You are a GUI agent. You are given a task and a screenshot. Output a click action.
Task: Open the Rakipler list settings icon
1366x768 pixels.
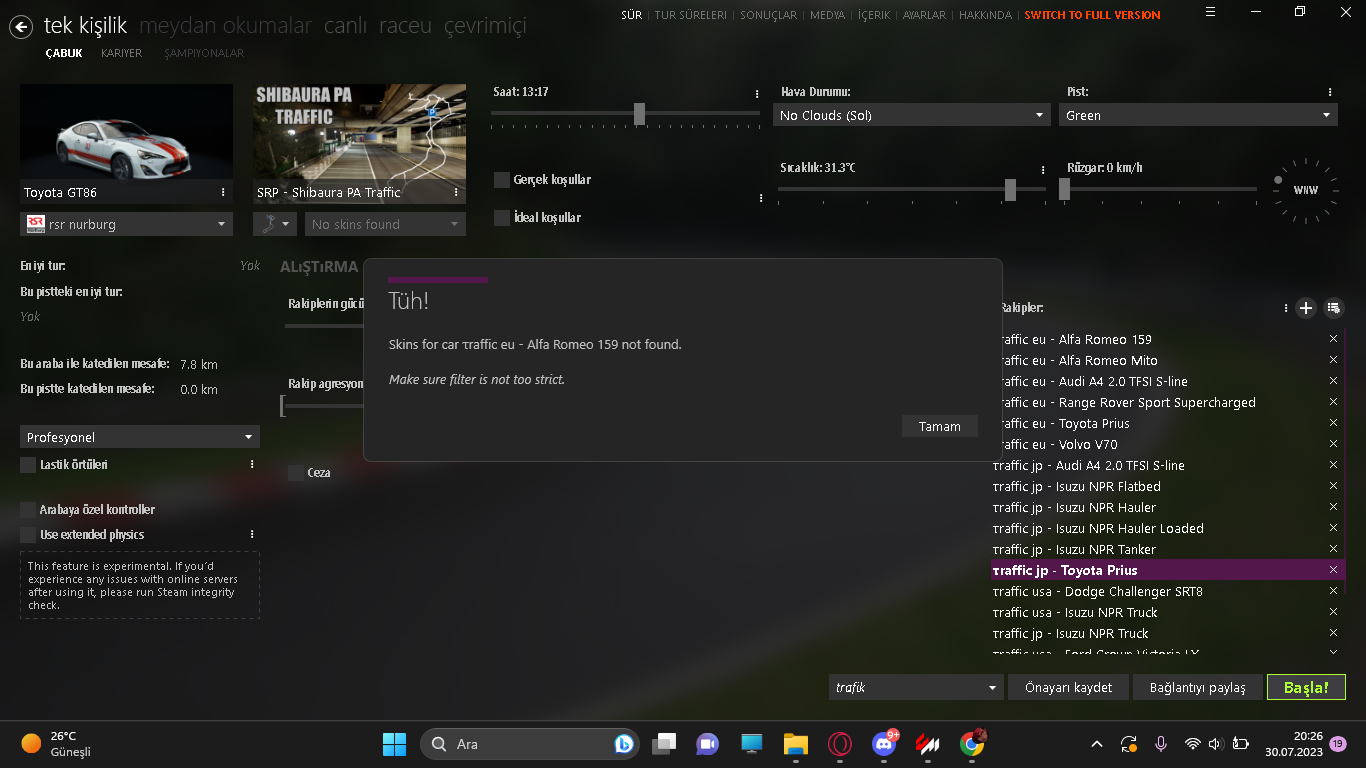pos(1333,308)
